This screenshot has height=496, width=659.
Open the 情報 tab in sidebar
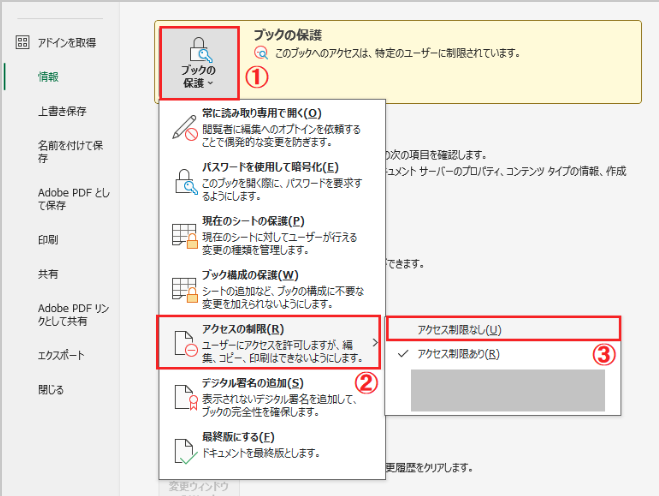[x=49, y=74]
